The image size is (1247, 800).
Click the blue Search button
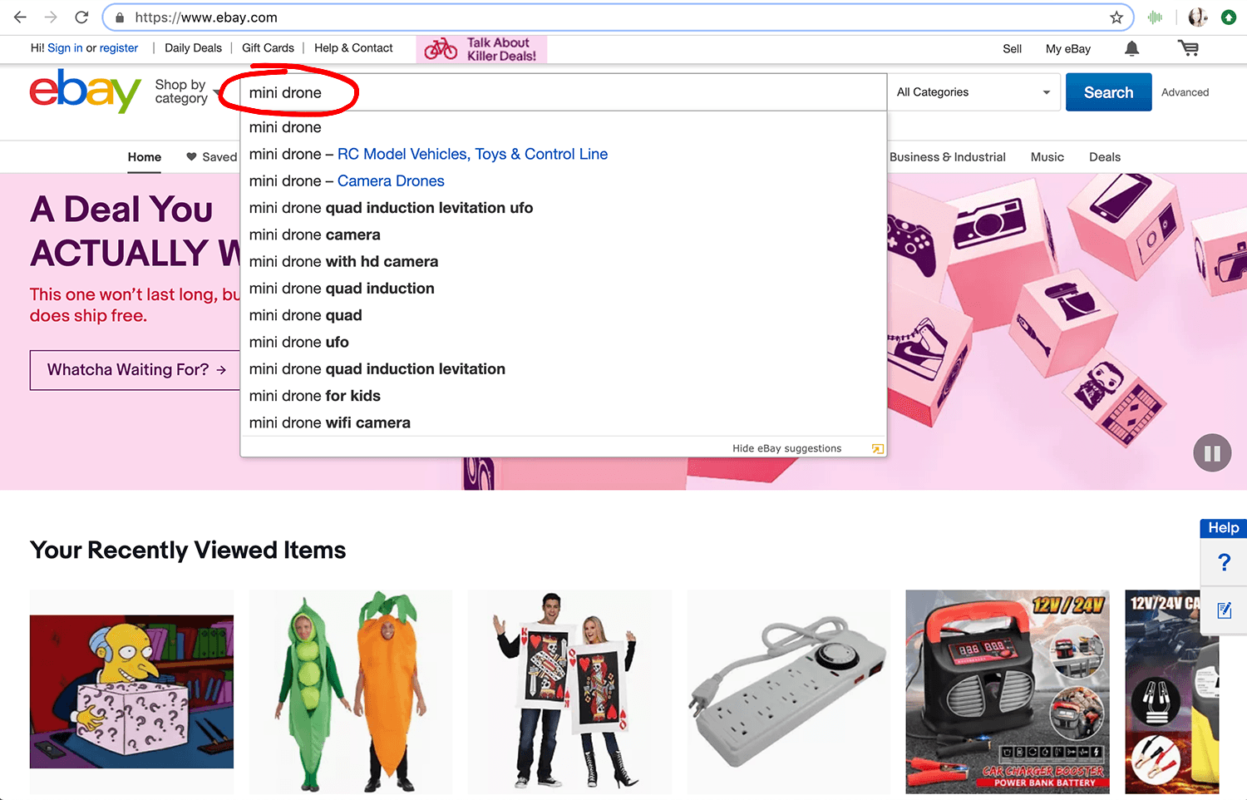tap(1108, 92)
